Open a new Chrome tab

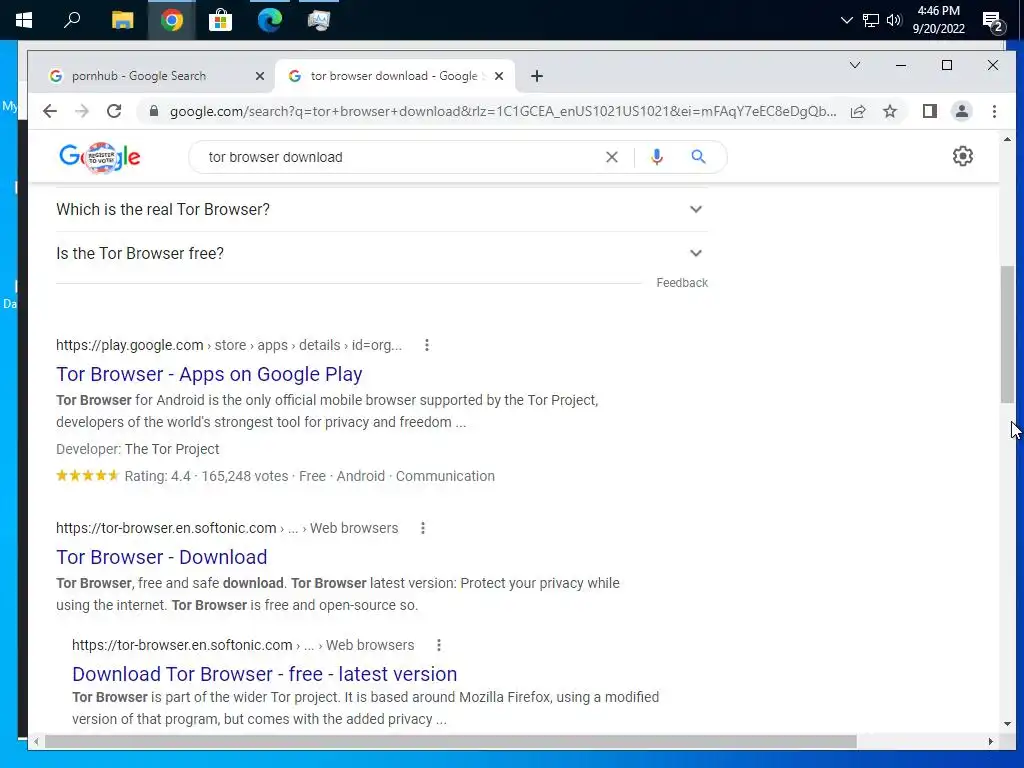537,76
